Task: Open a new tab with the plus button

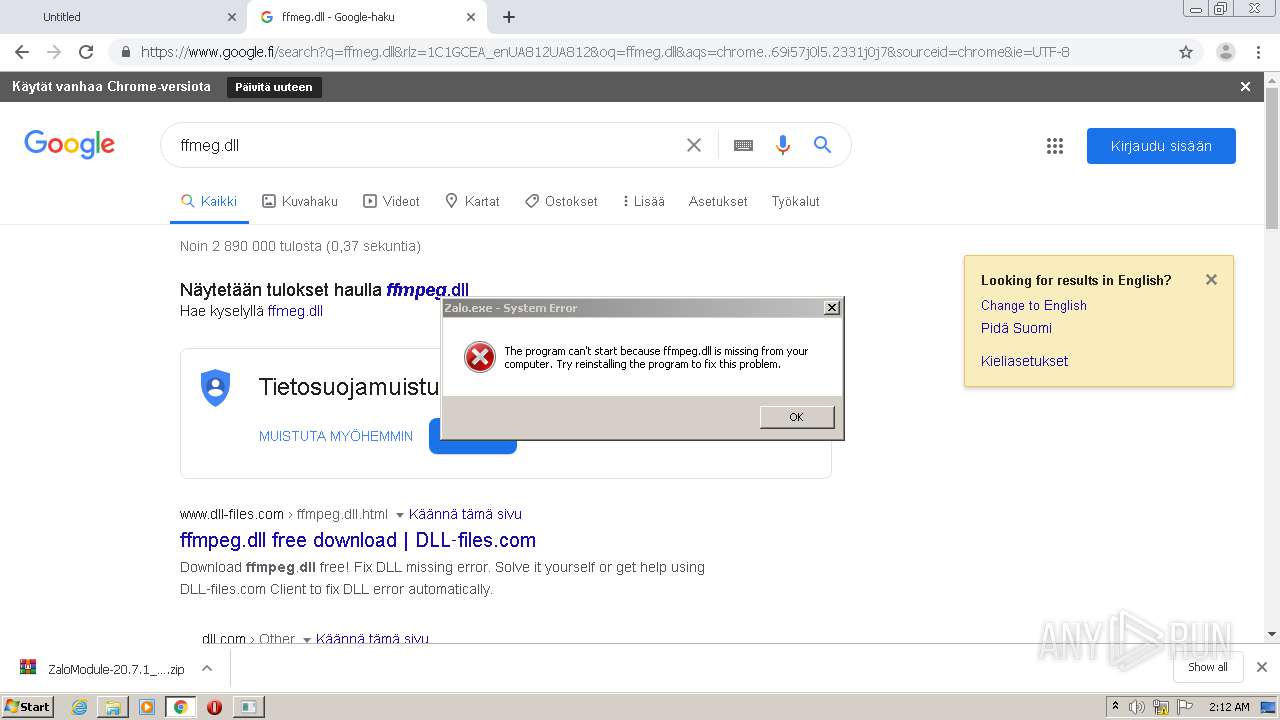Action: coord(509,17)
